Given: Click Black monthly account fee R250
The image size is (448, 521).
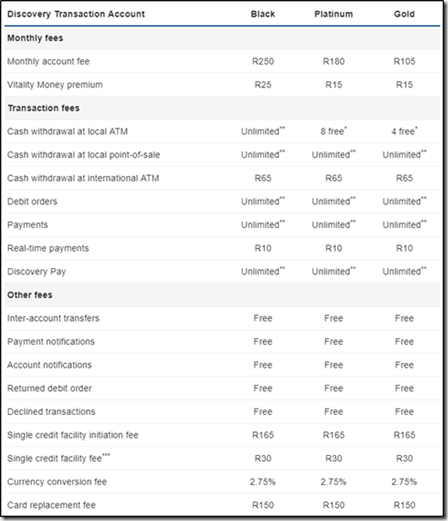Looking at the screenshot, I should 263,61.
